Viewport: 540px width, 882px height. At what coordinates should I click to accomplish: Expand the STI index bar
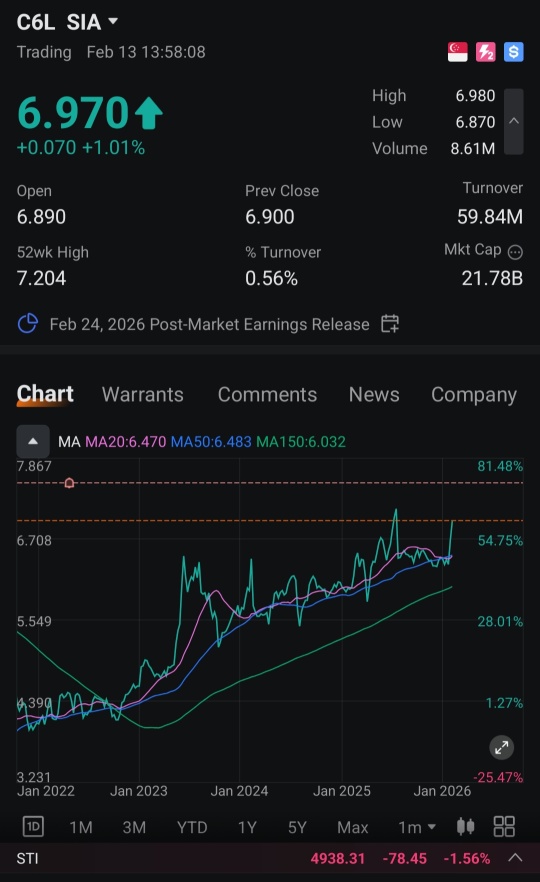click(x=515, y=858)
